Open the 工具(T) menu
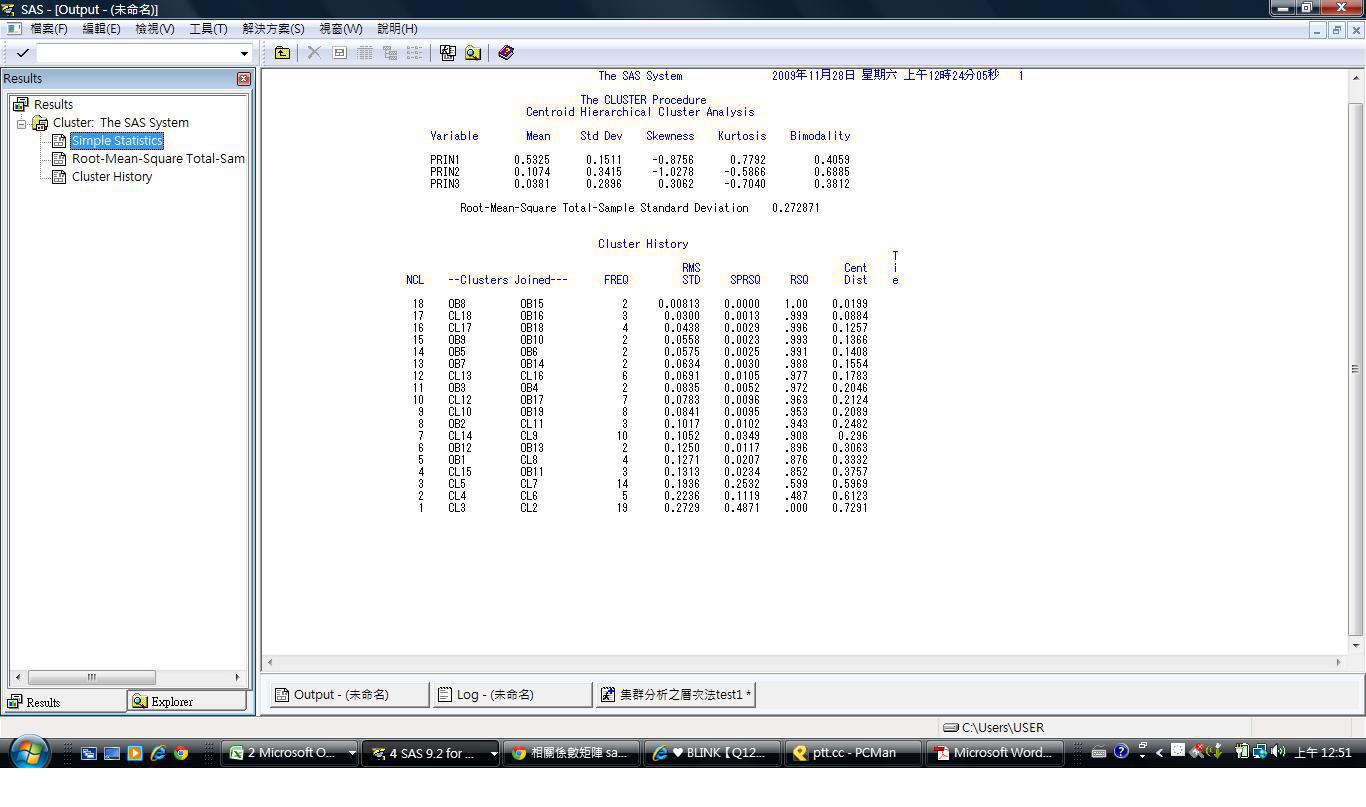Image resolution: width=1366 pixels, height=807 pixels. click(208, 29)
